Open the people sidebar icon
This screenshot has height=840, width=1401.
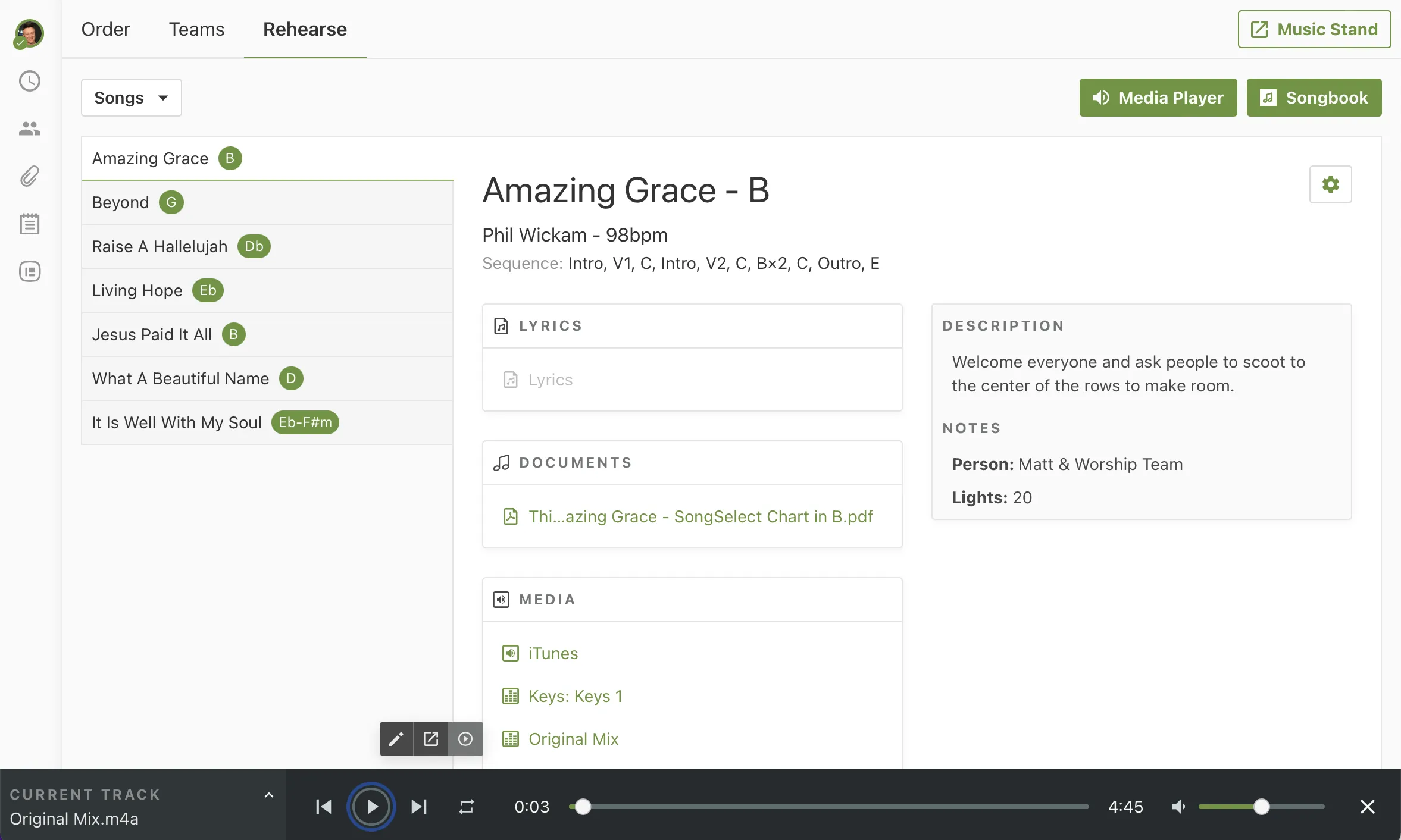(29, 128)
